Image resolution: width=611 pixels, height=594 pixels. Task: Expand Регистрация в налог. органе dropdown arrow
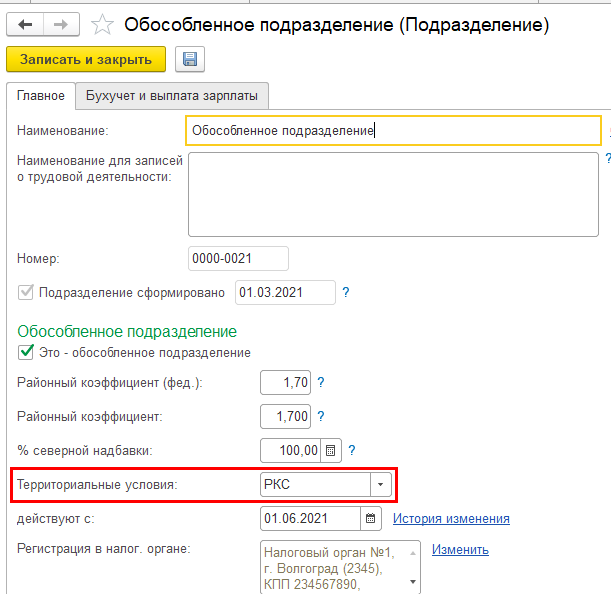point(415,585)
